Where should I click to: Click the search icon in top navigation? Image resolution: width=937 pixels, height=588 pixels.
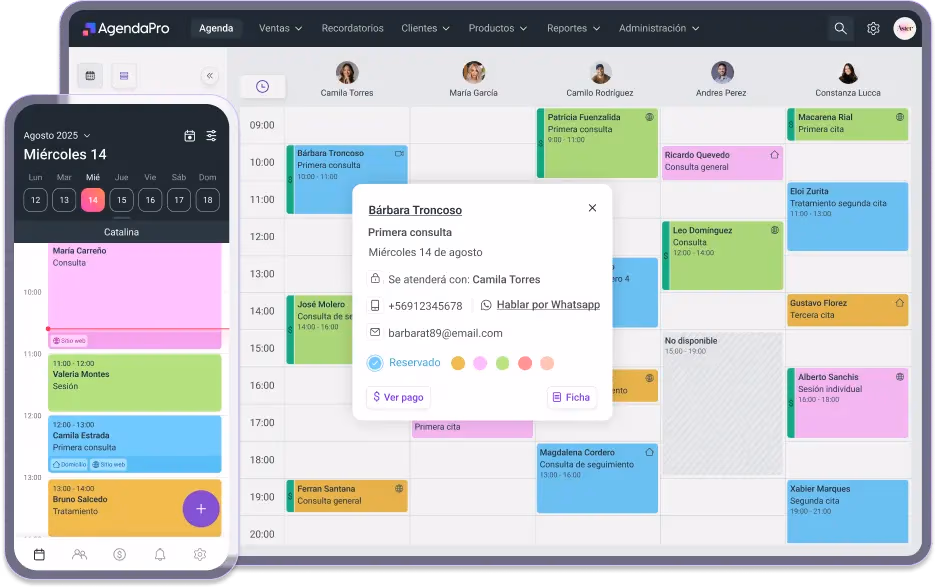coord(840,29)
